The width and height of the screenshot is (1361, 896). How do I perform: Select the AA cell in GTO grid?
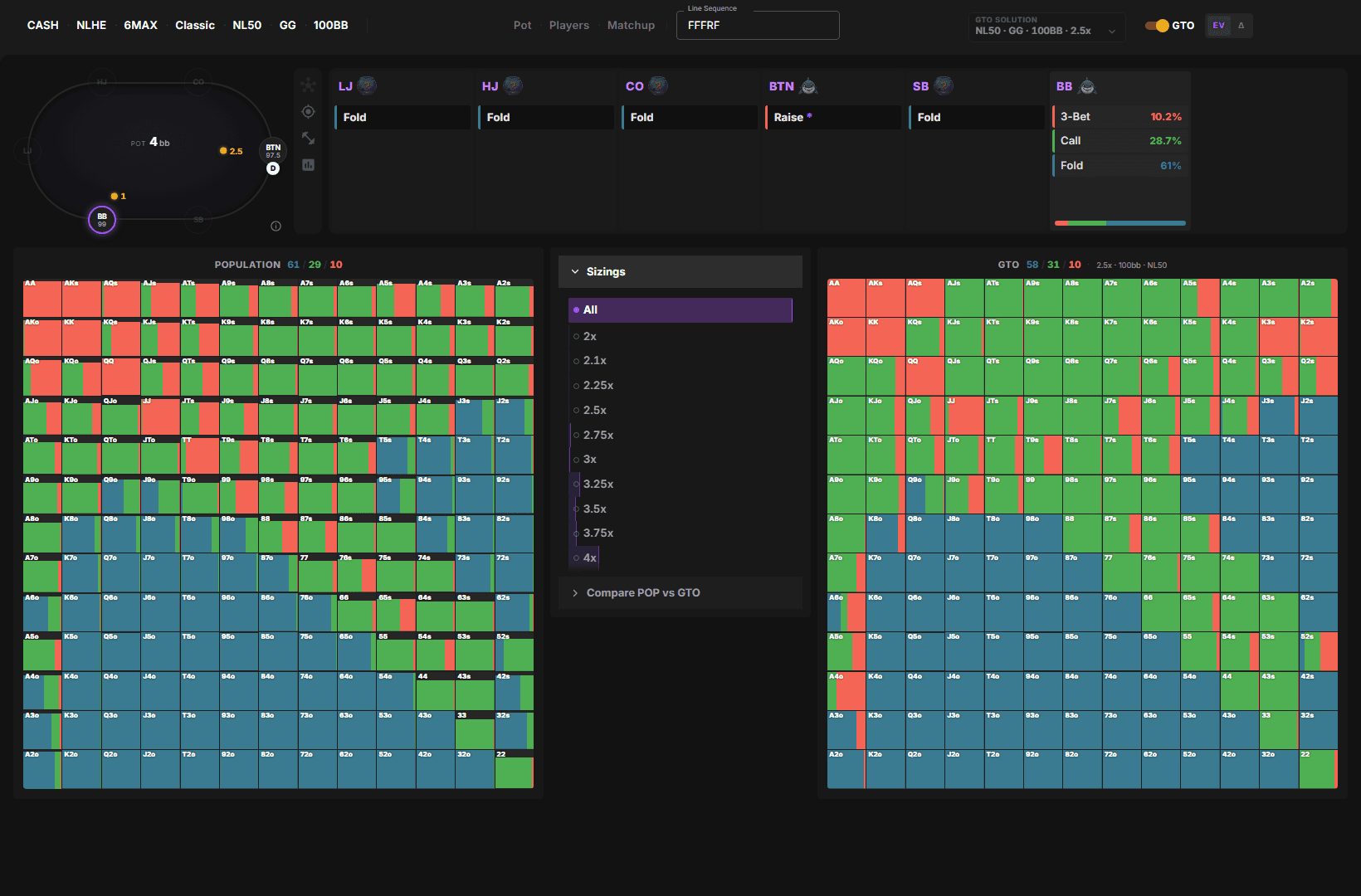point(846,298)
